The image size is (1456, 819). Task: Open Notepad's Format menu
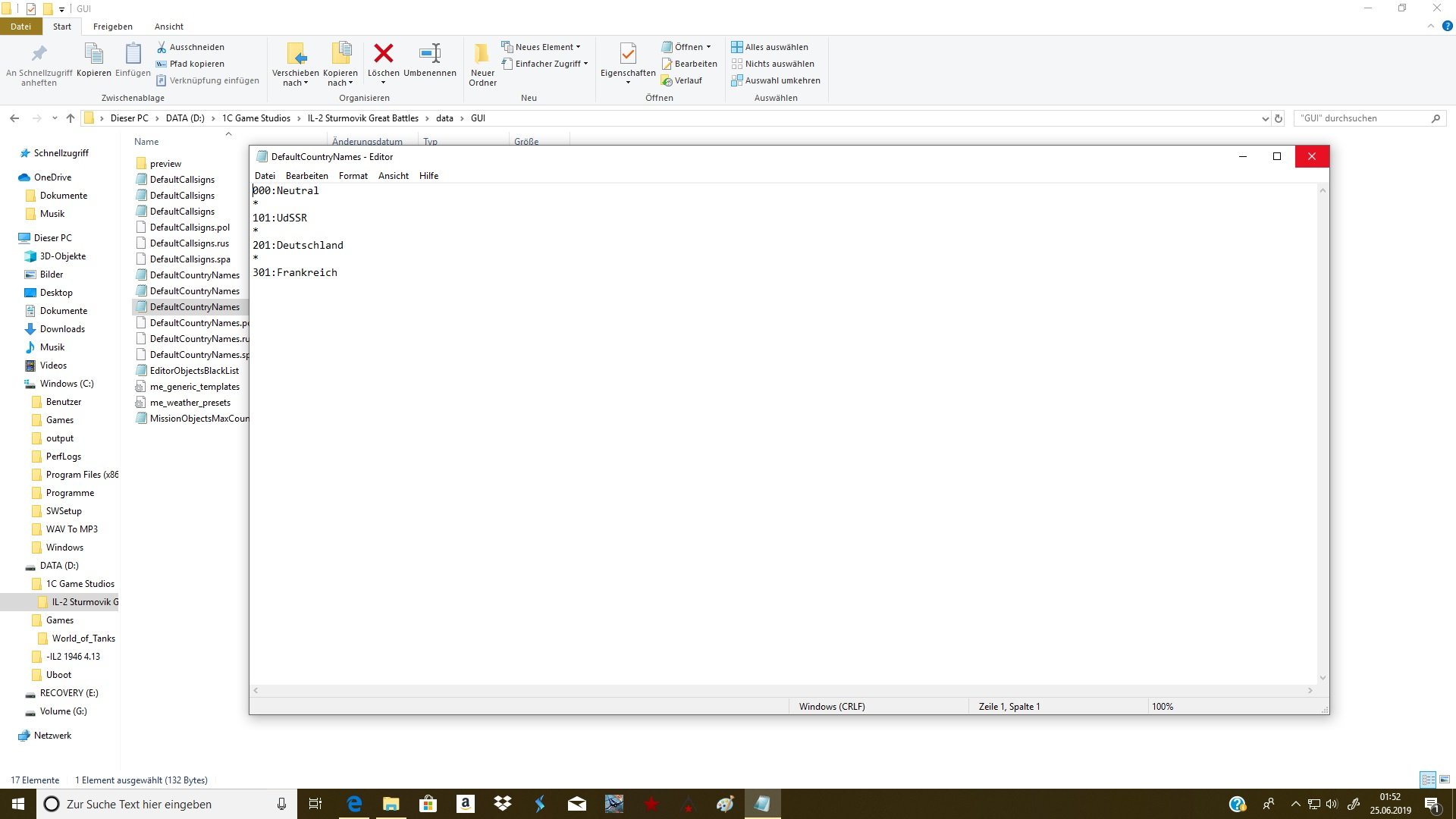pos(353,176)
